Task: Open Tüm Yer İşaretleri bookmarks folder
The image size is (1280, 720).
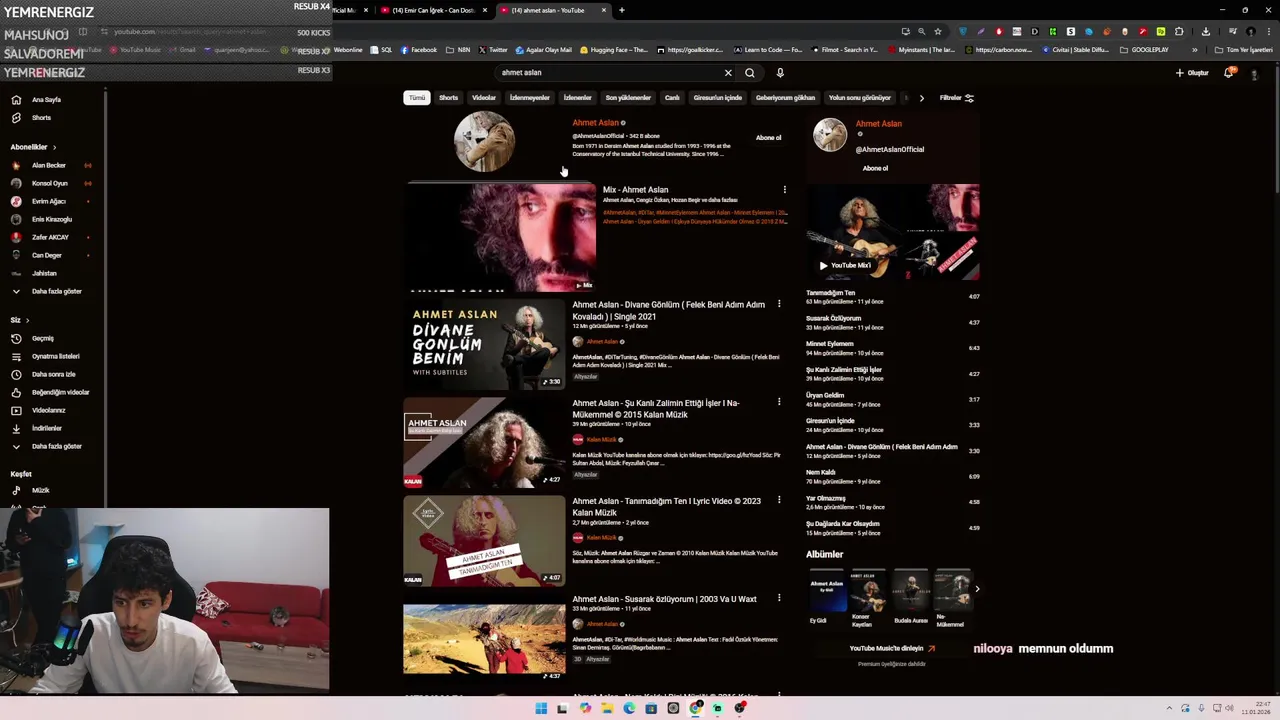Action: pos(1244,50)
